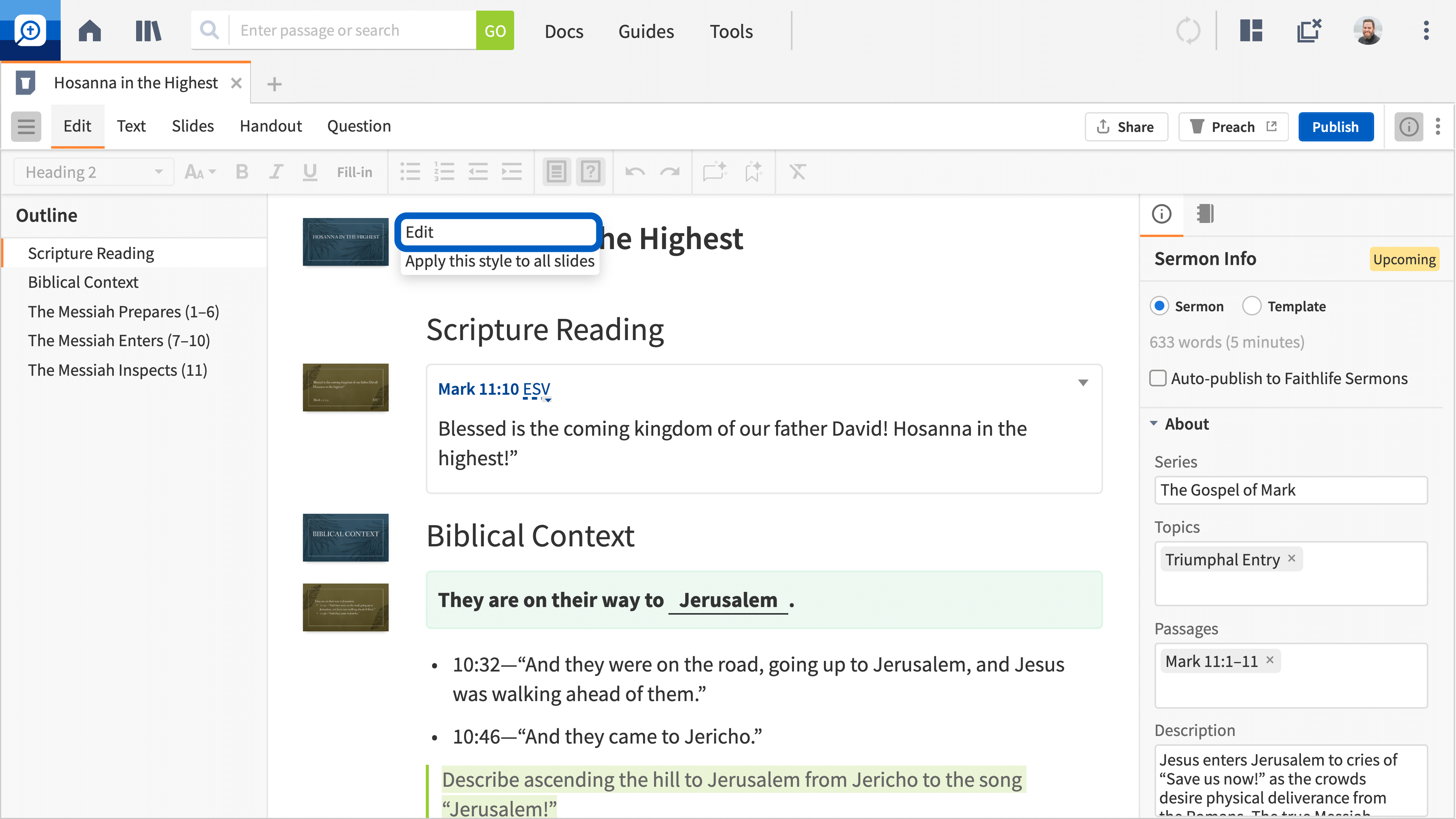Viewport: 1456px width, 819px height.
Task: Increase indent of the paragraph
Action: coord(512,172)
